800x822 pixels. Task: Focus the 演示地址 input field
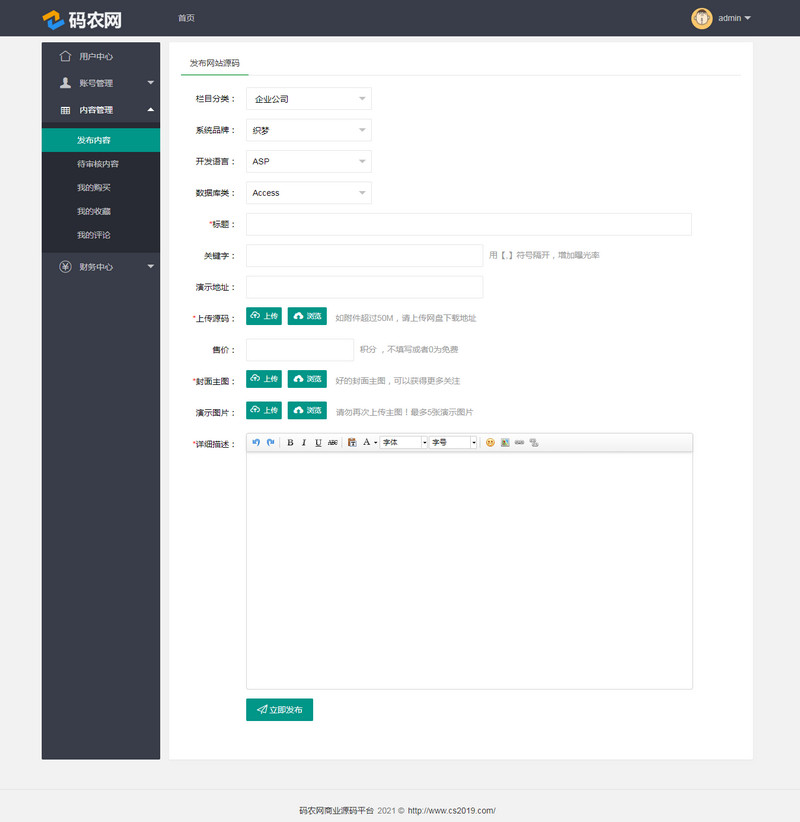(x=364, y=287)
